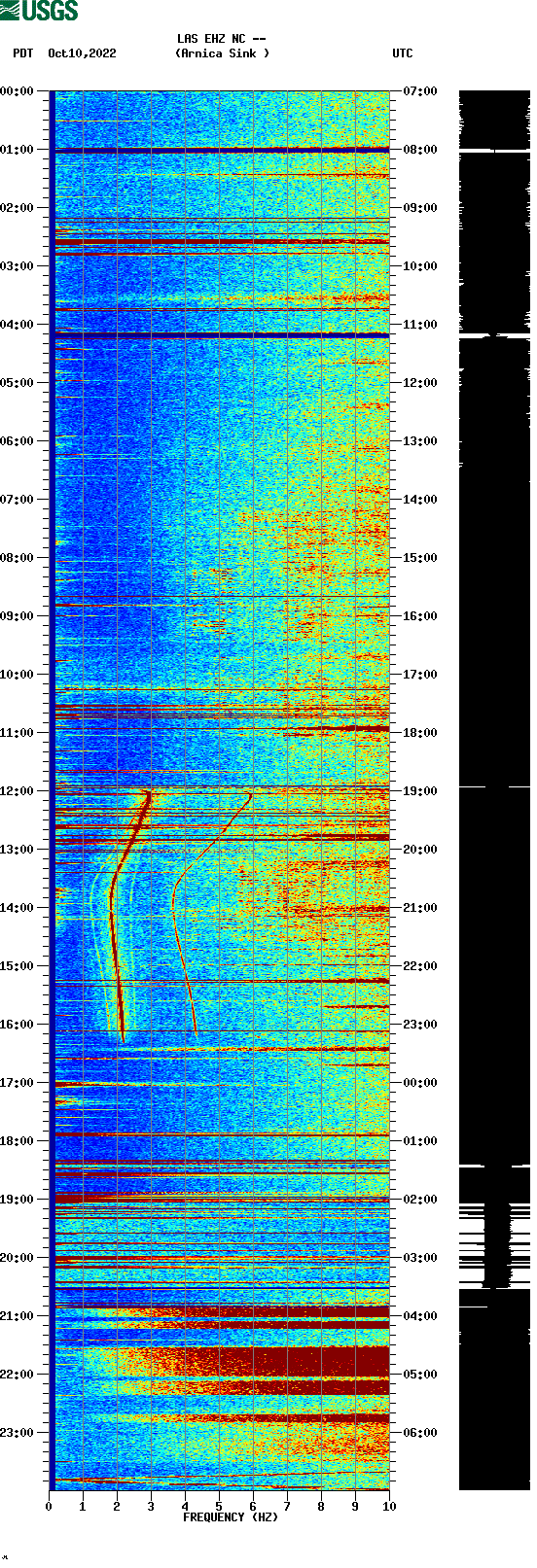Click the '04:00' PDT time label

(17, 325)
